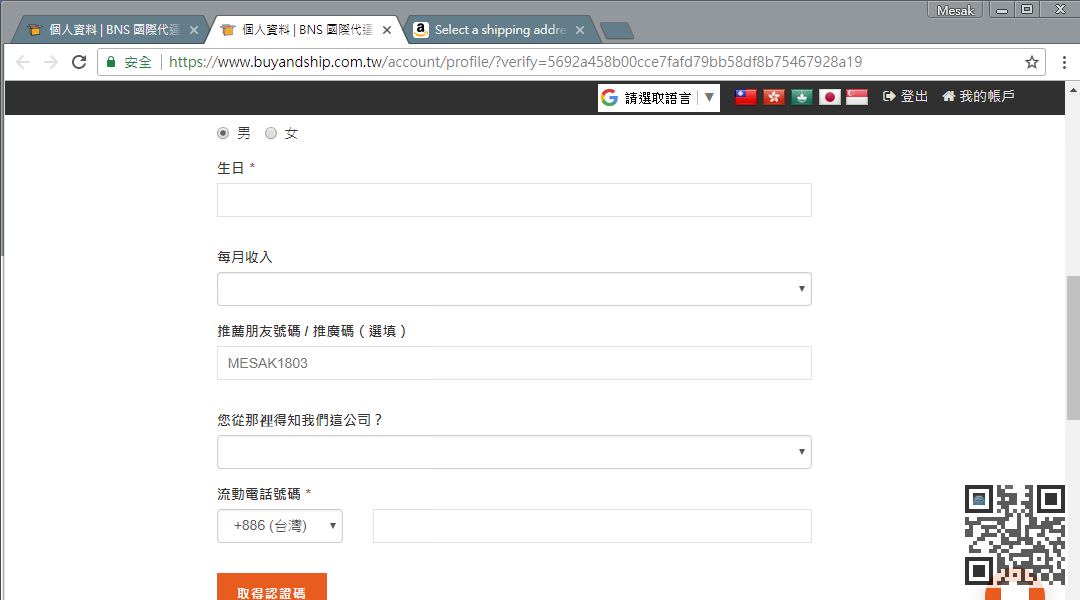Screen dimensions: 1080x600
Task: Reload the page using the refresh icon
Action: [x=79, y=62]
